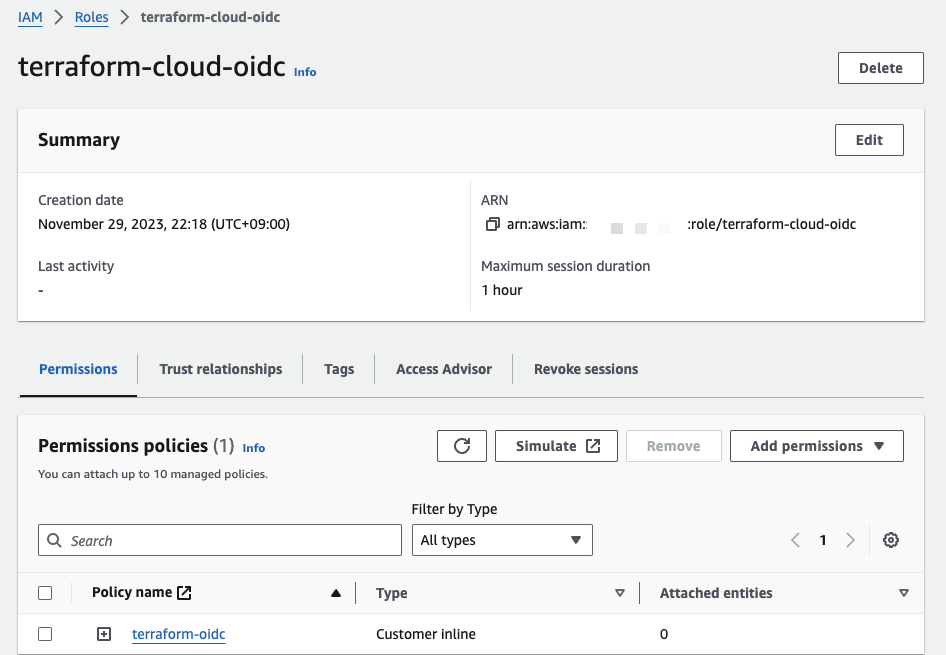
Task: Expand the terraform-oidc policy details
Action: pyautogui.click(x=104, y=634)
